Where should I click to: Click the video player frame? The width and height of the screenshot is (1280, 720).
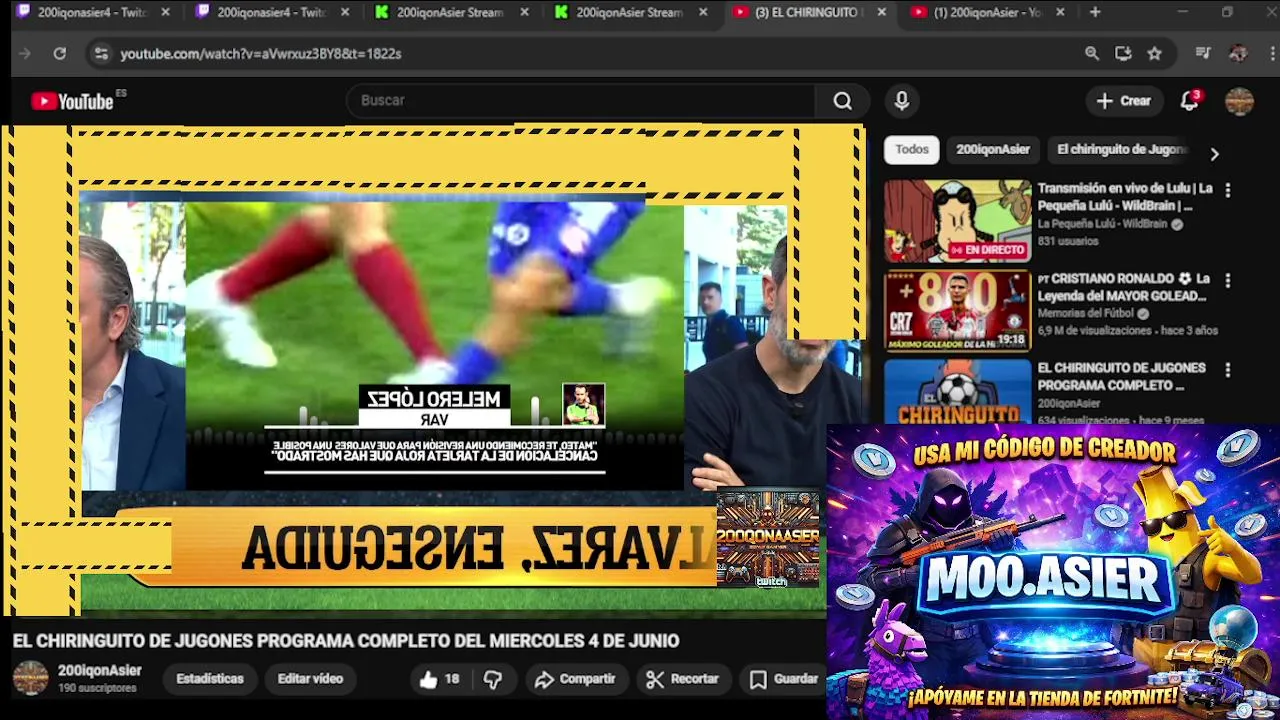coord(435,370)
